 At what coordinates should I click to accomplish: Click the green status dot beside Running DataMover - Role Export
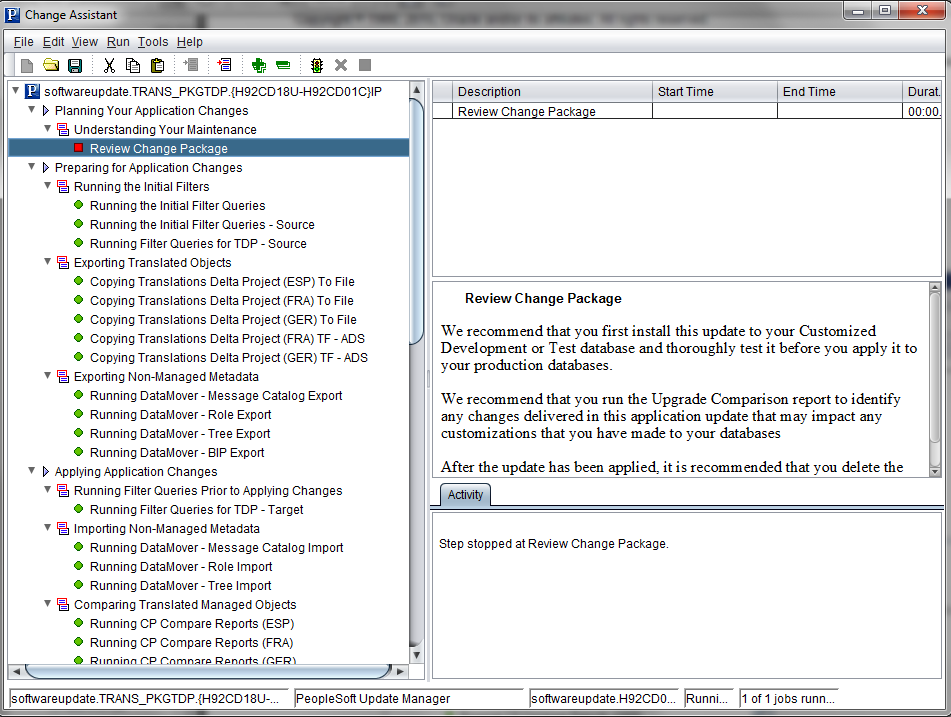(78, 414)
